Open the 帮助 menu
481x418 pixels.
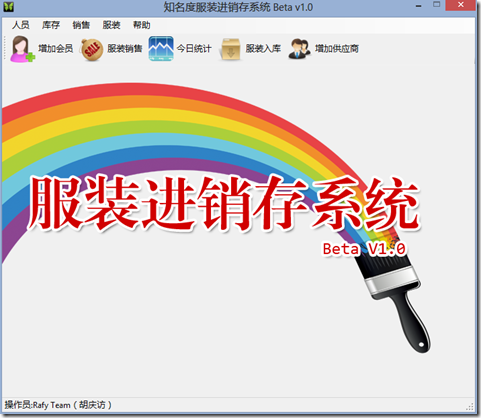(x=142, y=25)
